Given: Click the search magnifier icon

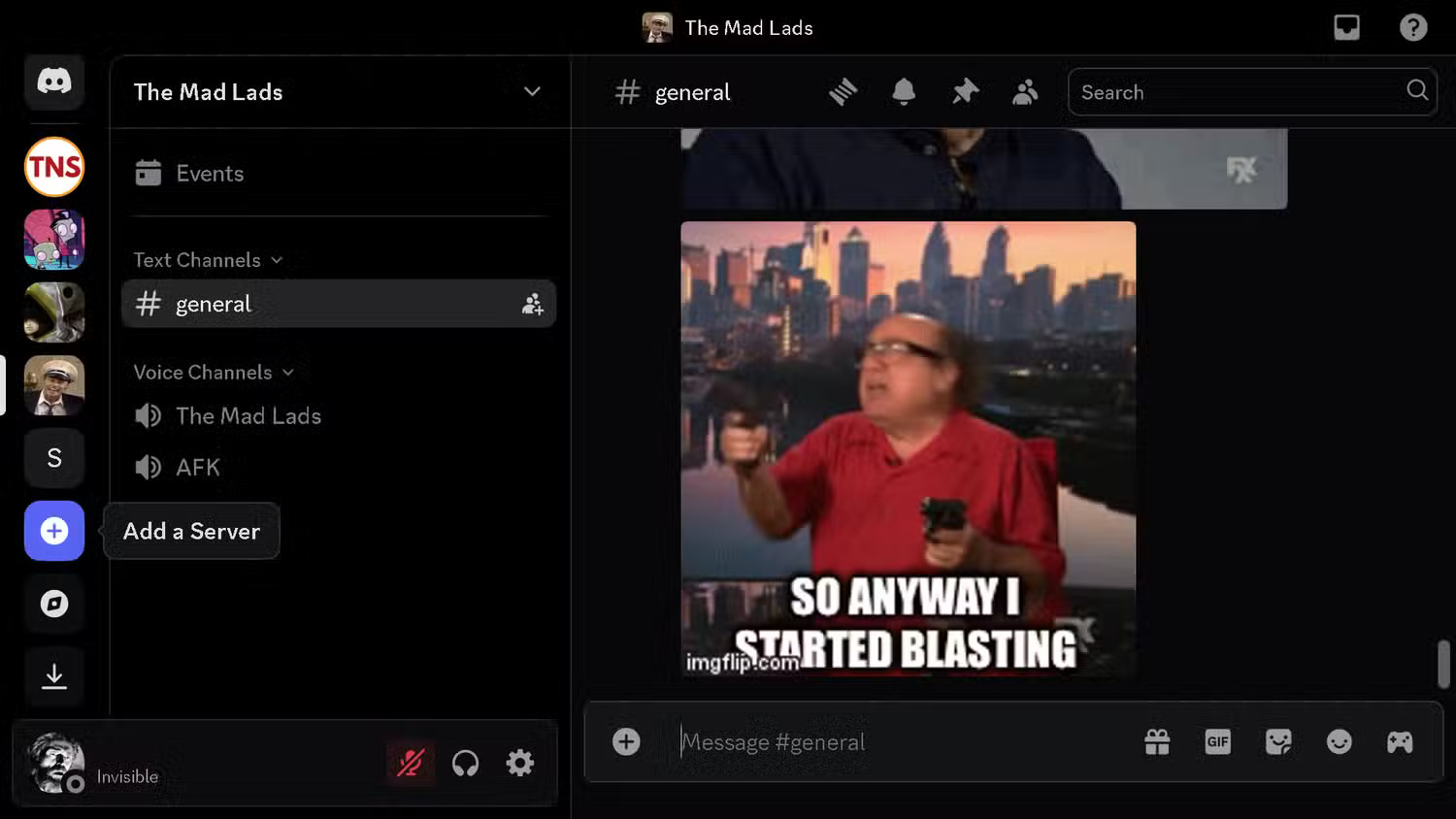Looking at the screenshot, I should [x=1417, y=90].
